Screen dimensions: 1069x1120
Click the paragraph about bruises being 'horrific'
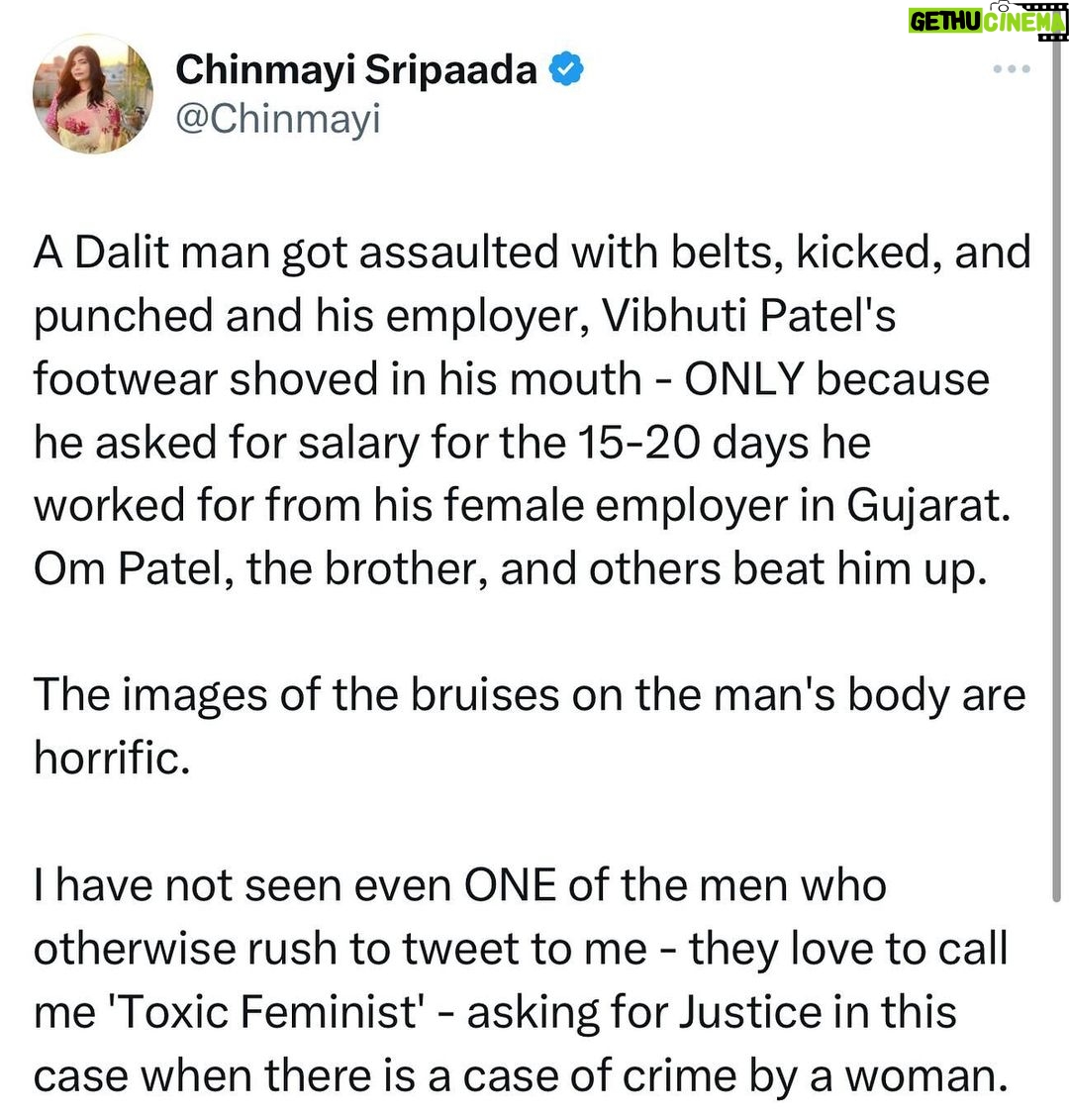click(x=530, y=726)
